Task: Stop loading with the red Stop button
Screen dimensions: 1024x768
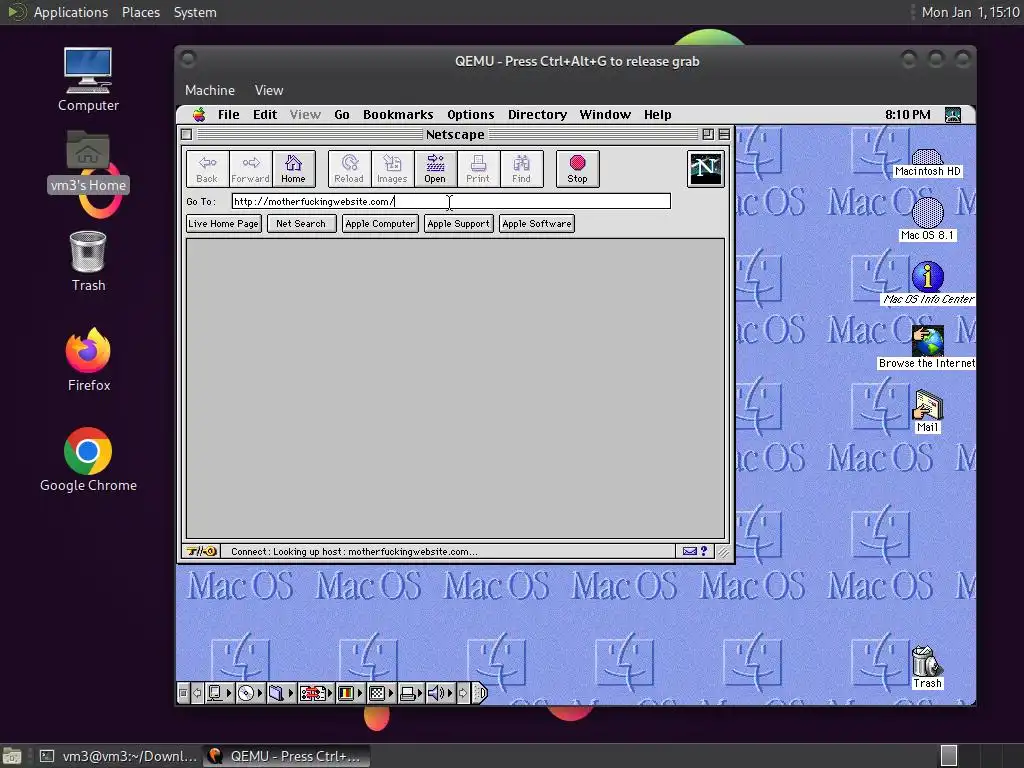Action: [577, 169]
